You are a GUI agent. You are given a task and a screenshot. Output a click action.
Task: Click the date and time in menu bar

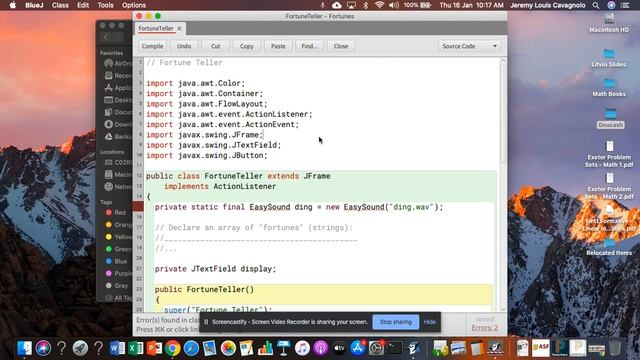[471, 5]
